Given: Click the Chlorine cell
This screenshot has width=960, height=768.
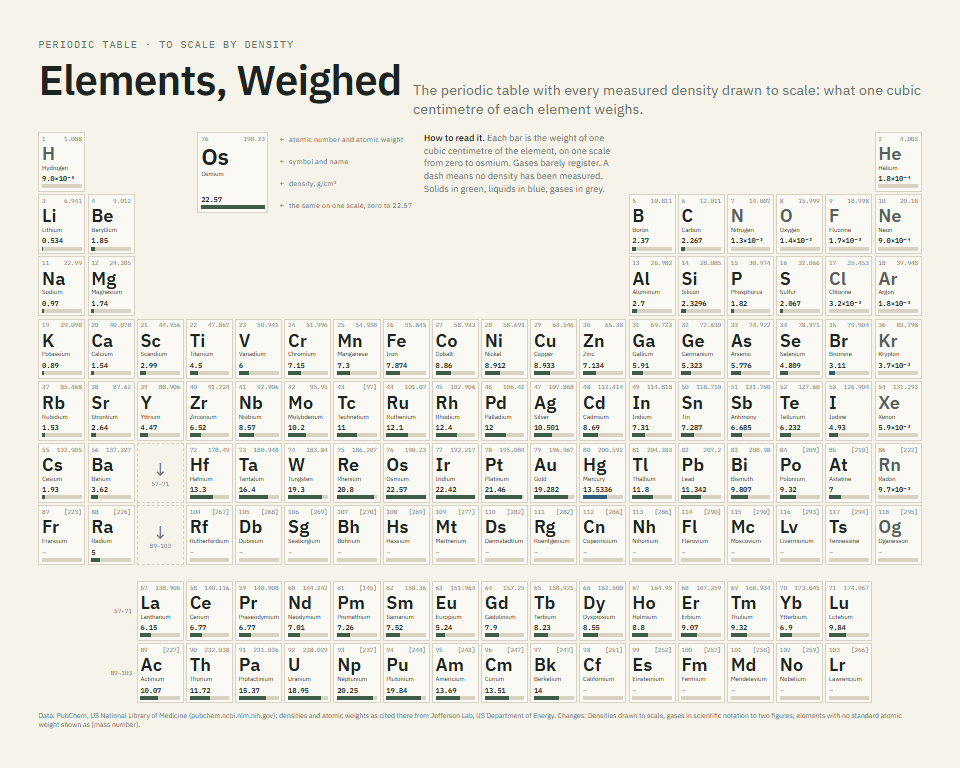Looking at the screenshot, I should (x=849, y=286).
